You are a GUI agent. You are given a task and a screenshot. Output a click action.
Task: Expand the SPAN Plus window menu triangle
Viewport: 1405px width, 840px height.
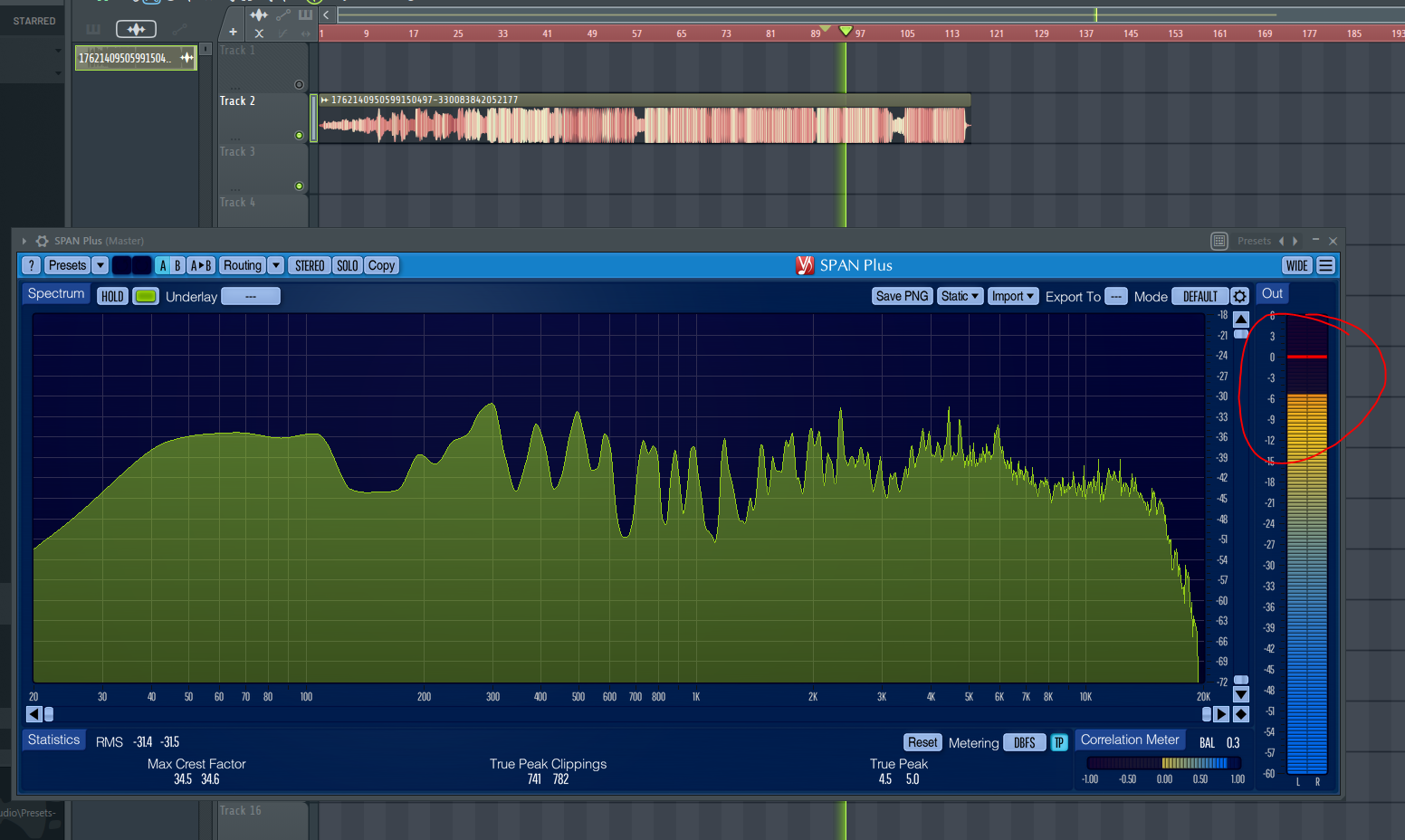(24, 241)
